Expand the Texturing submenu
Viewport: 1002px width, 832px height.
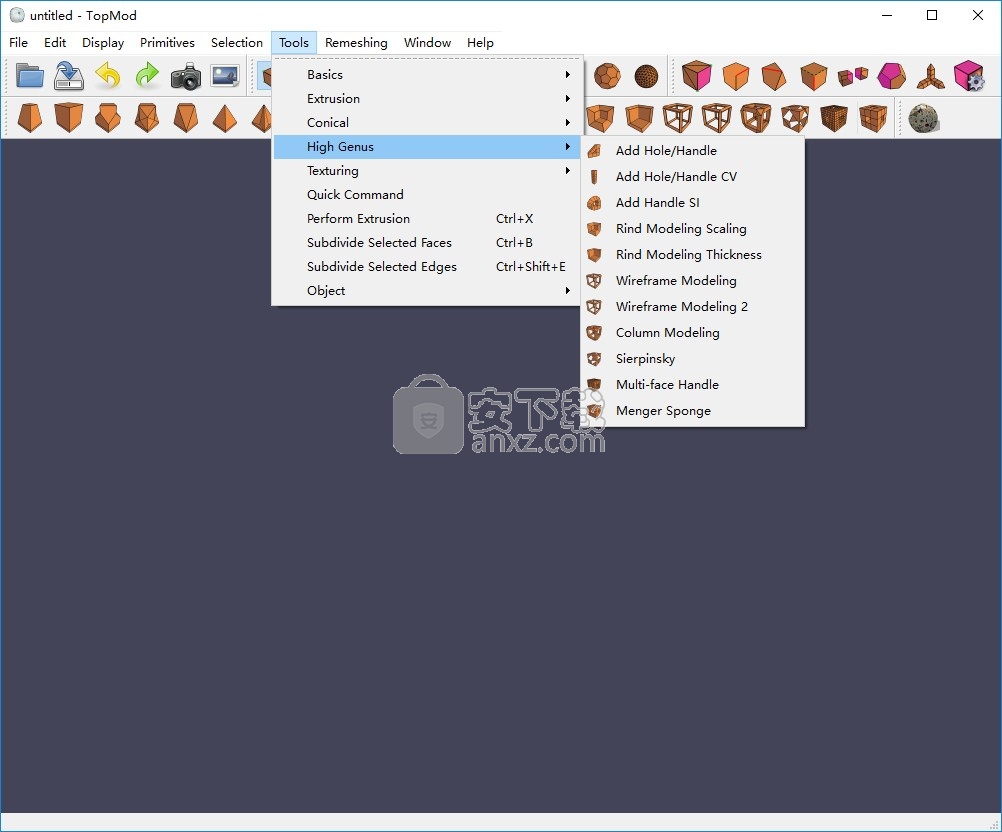tap(428, 171)
